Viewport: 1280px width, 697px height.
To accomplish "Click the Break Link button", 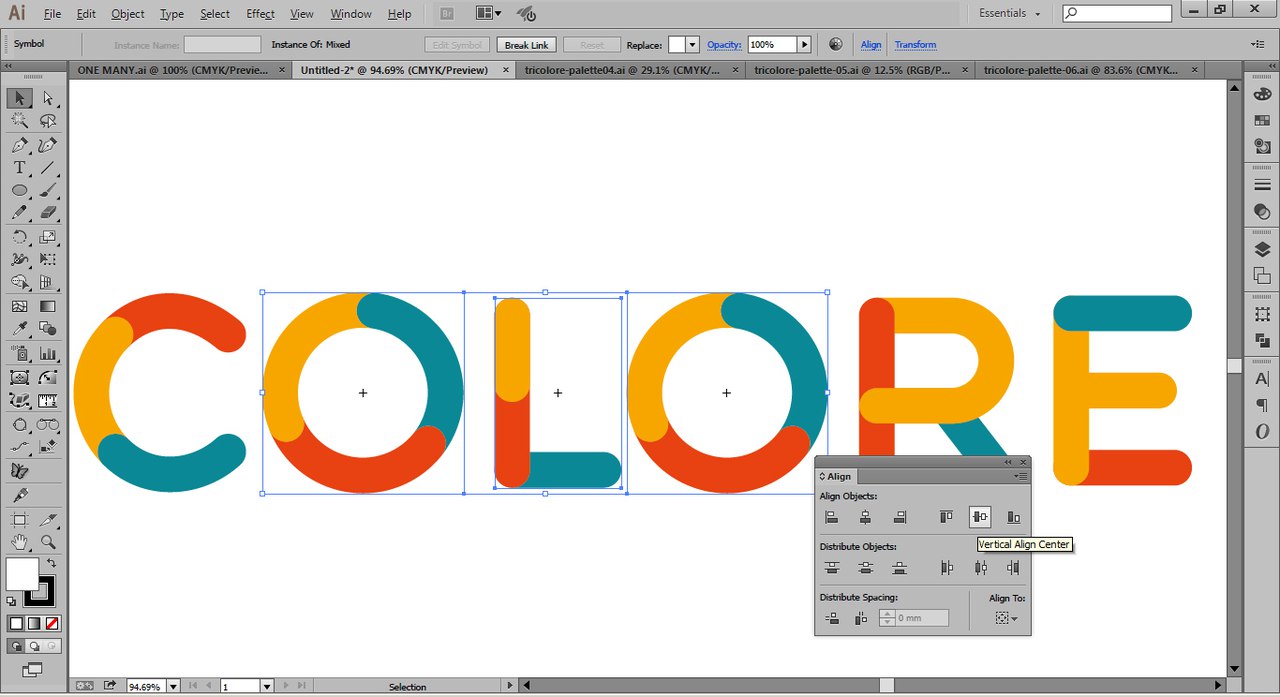I will [x=526, y=45].
